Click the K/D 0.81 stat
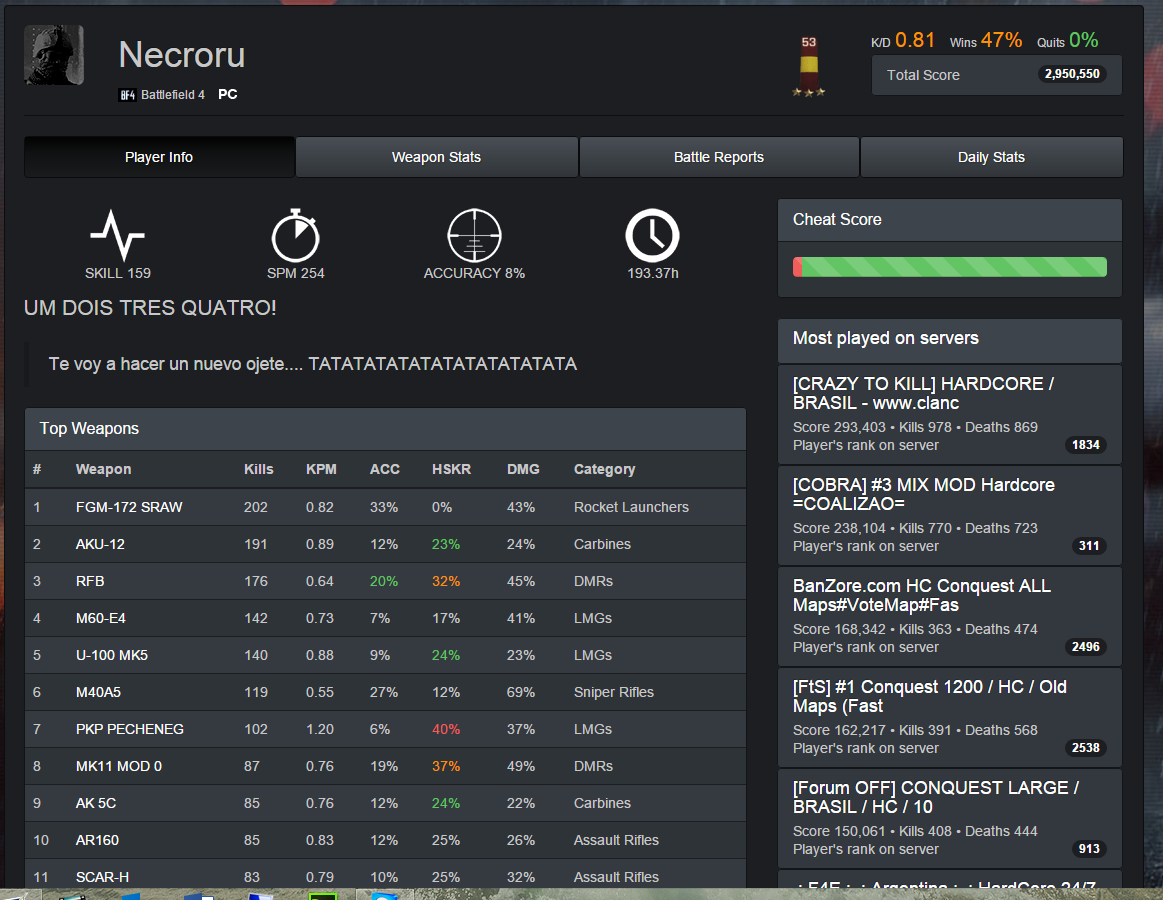The width and height of the screenshot is (1163, 900). point(903,40)
